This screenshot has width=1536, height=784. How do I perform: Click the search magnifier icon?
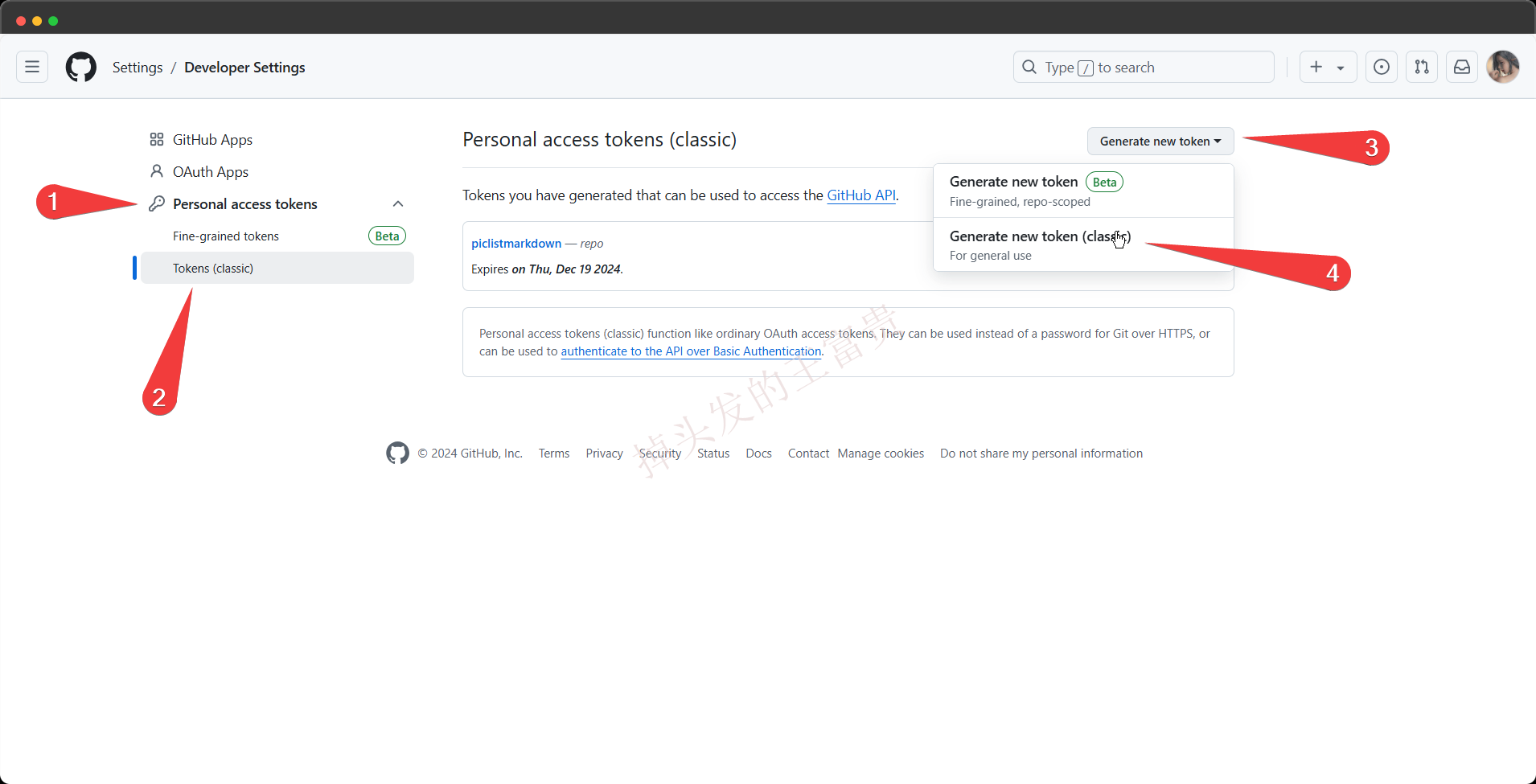[1029, 67]
